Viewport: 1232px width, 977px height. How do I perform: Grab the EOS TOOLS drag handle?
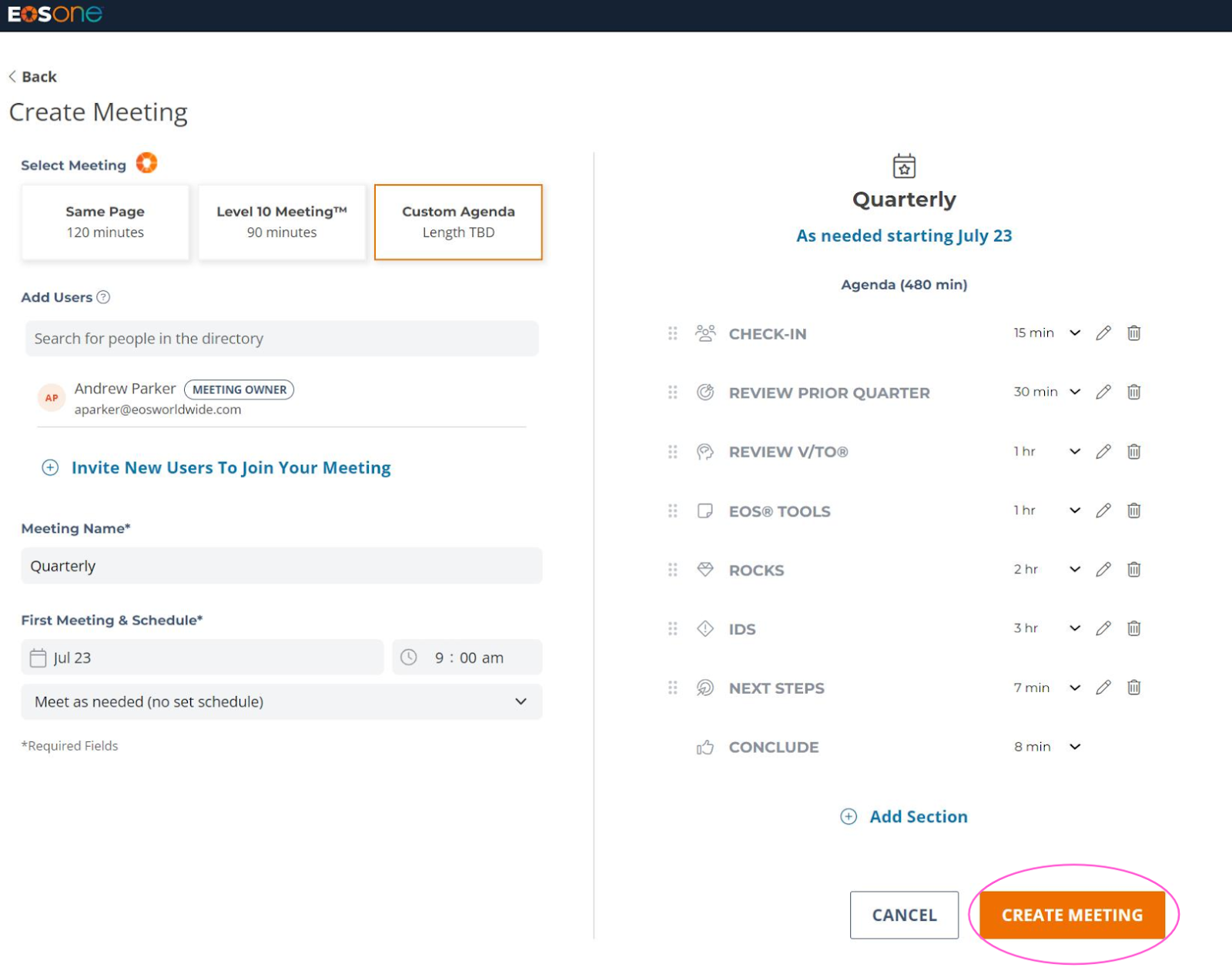[673, 511]
